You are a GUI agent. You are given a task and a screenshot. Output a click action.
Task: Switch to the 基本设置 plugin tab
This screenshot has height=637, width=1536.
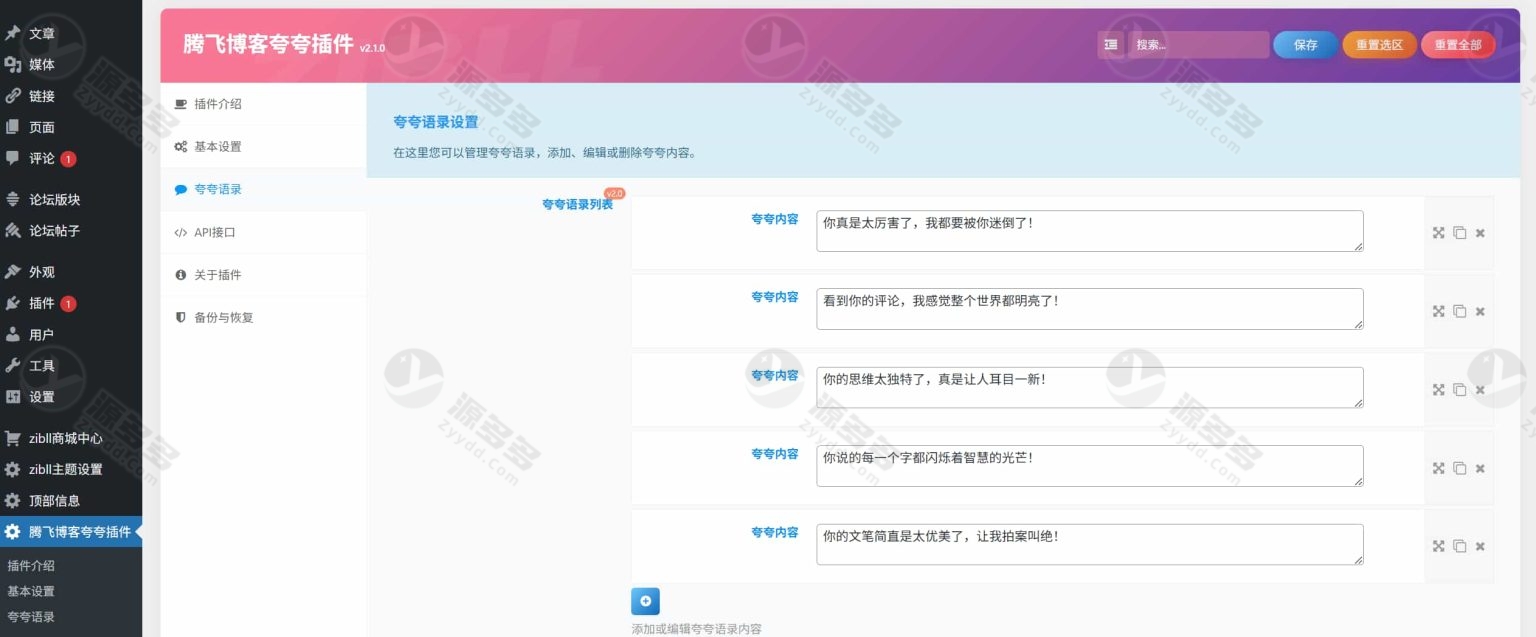(217, 147)
